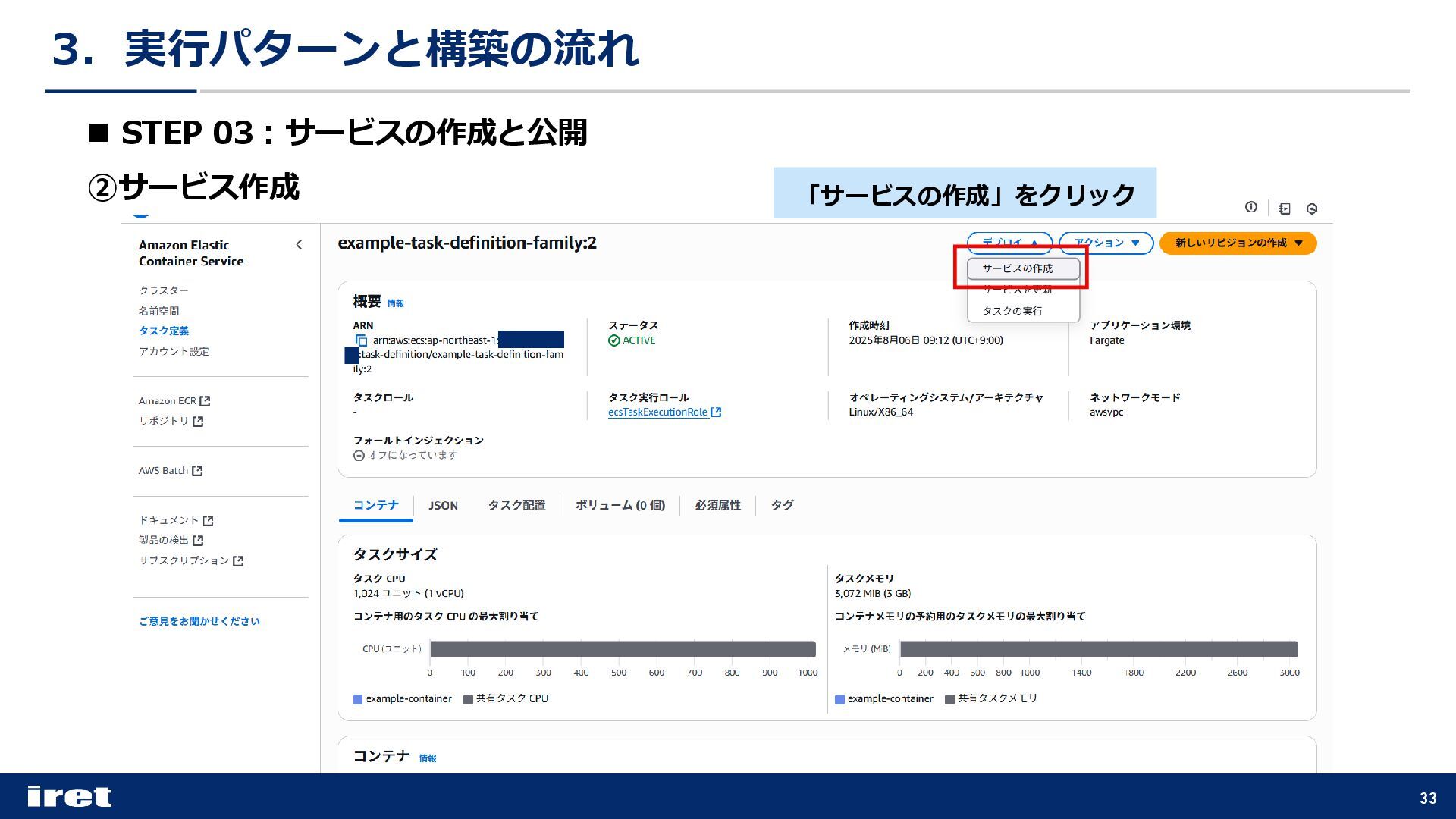Select タスクの実行 from the deploy menu
The height and width of the screenshot is (819, 1456).
1023,311
